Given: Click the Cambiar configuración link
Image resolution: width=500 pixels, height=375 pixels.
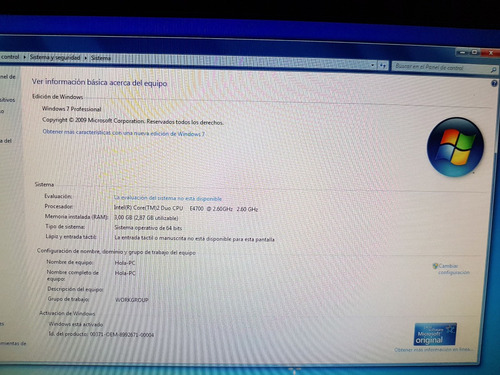Looking at the screenshot, I should pos(454,269).
